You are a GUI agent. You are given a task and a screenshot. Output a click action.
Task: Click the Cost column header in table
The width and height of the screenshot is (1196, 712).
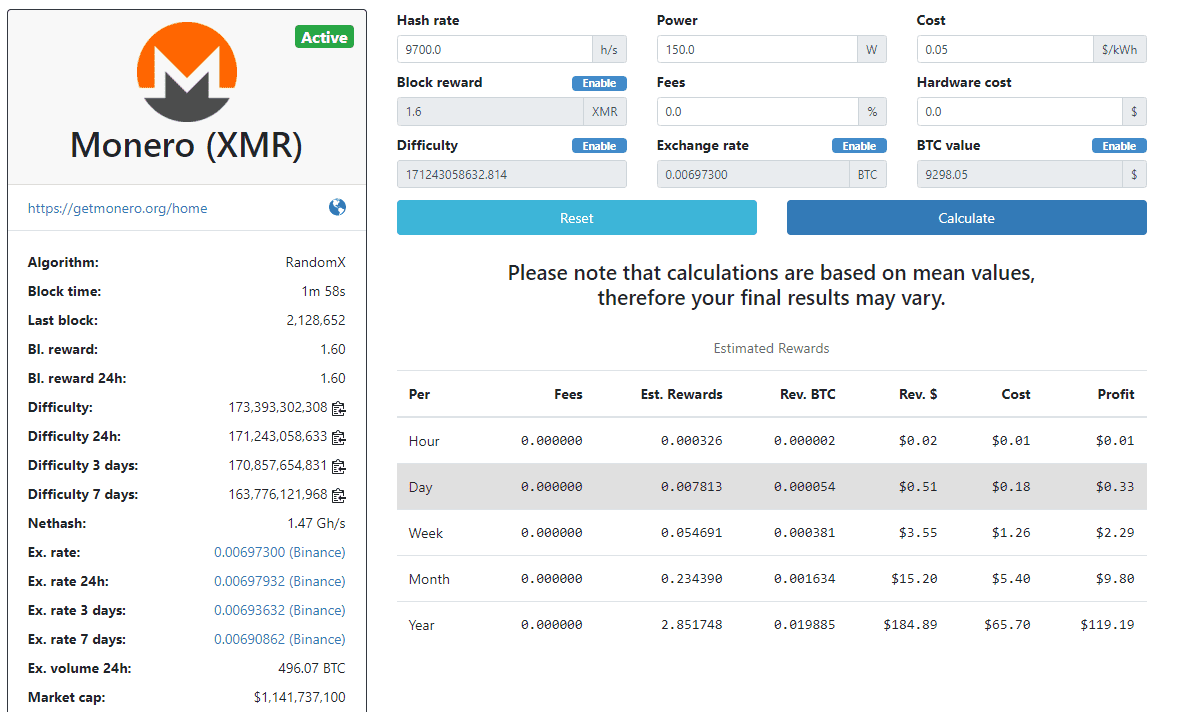point(1016,395)
